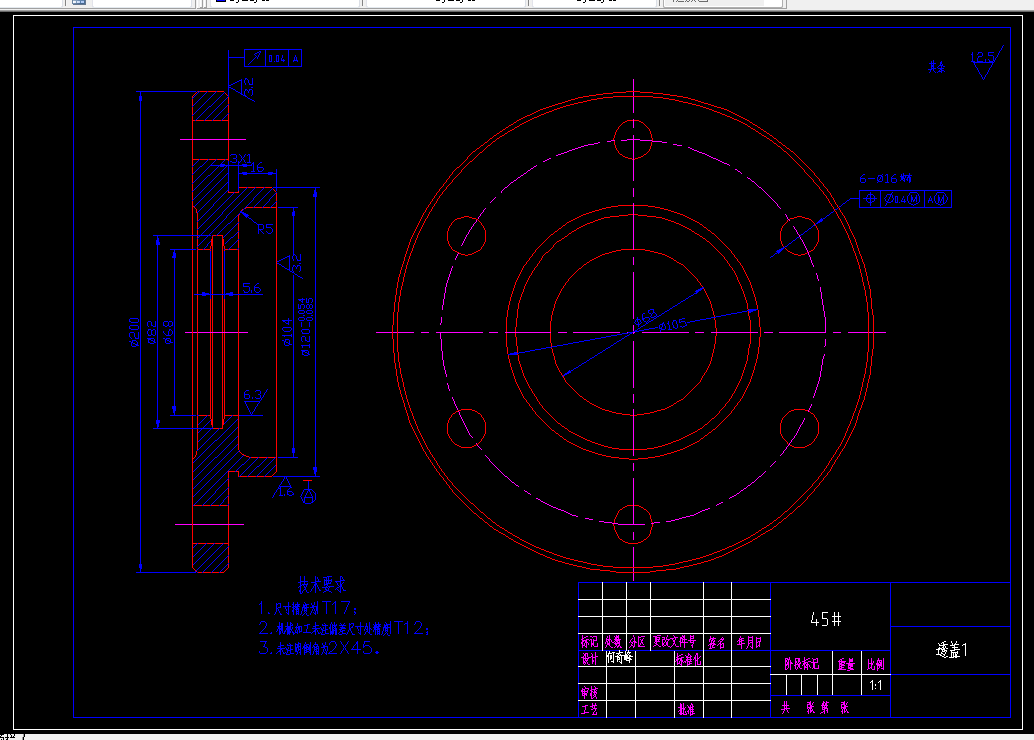
Task: Select the 批准 label
Action: click(686, 710)
